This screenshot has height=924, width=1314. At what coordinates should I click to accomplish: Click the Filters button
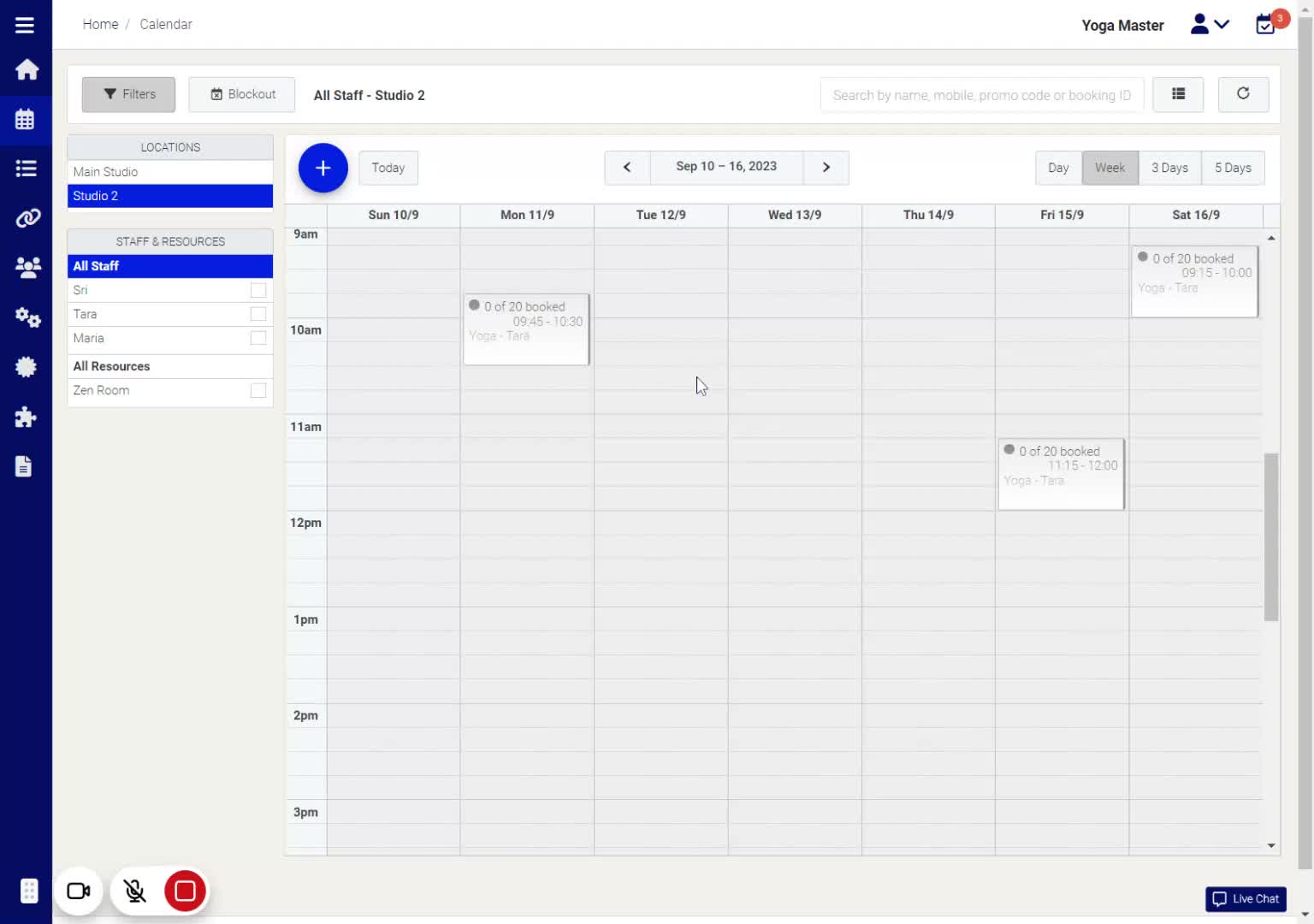pos(129,94)
